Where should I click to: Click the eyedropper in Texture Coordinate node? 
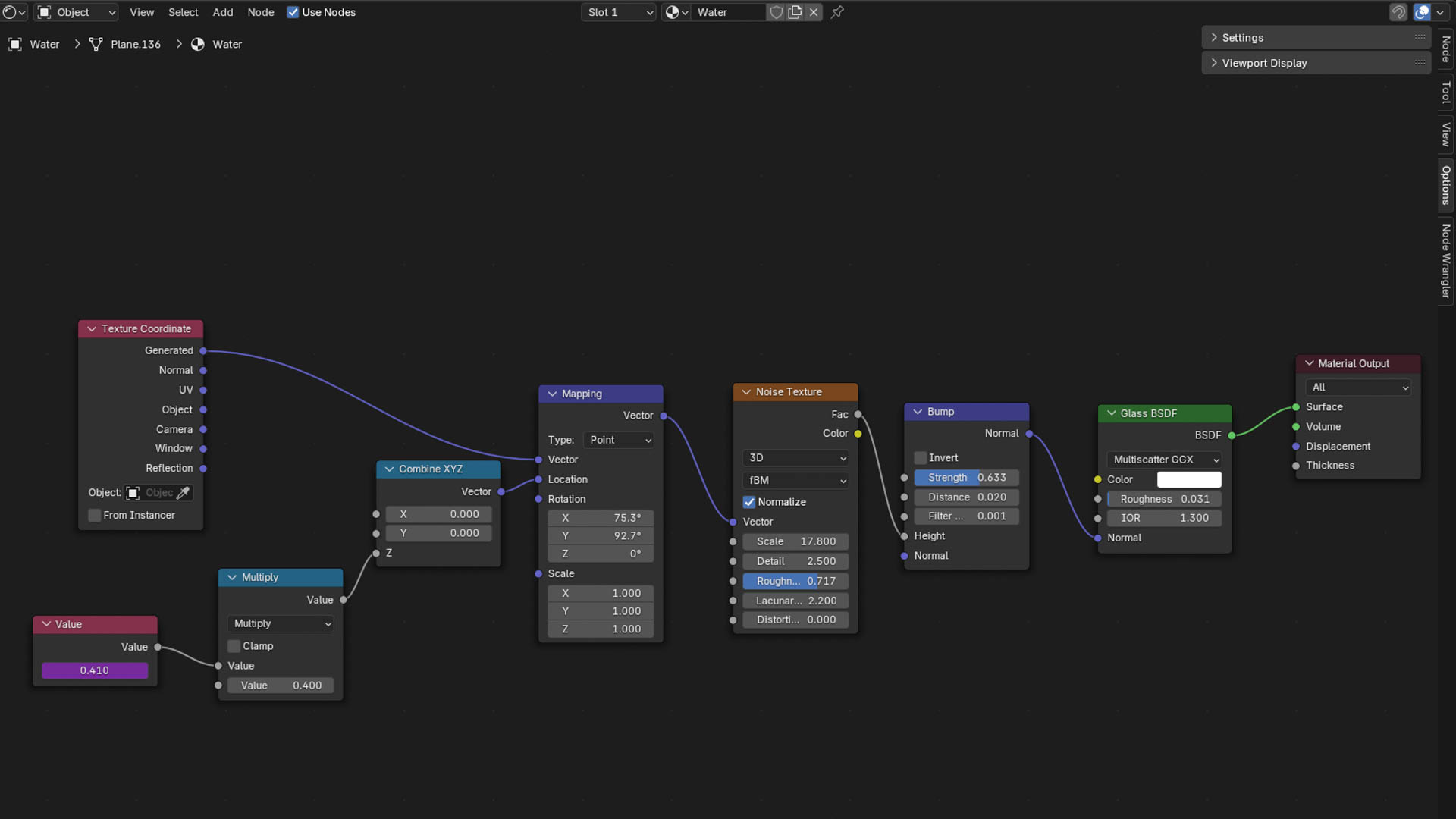[183, 493]
